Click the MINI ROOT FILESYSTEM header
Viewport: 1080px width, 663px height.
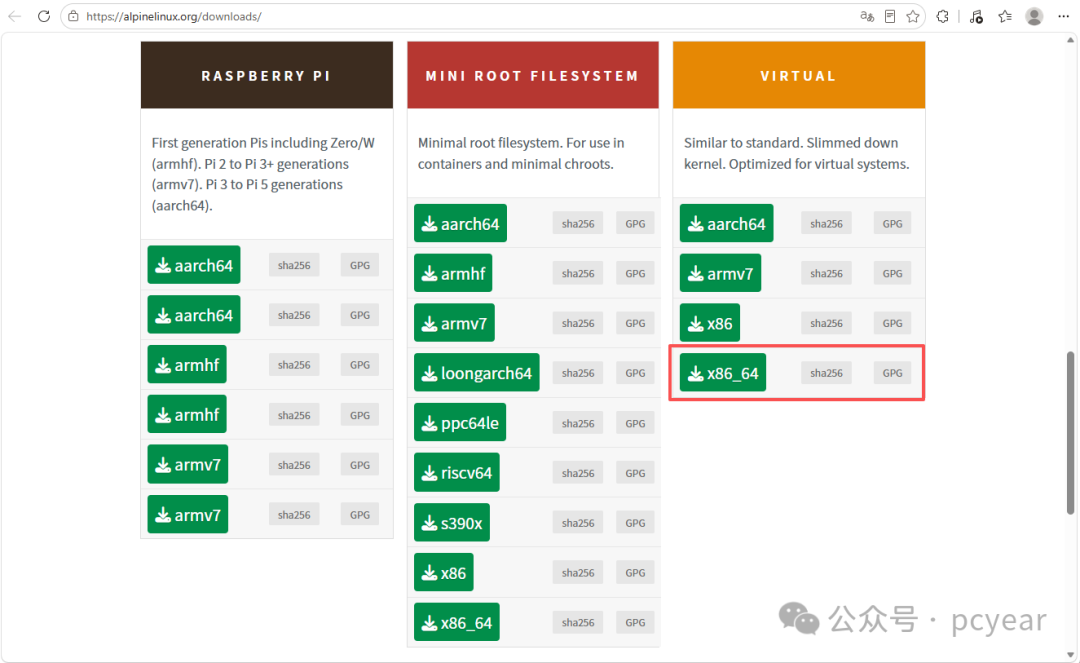click(532, 75)
